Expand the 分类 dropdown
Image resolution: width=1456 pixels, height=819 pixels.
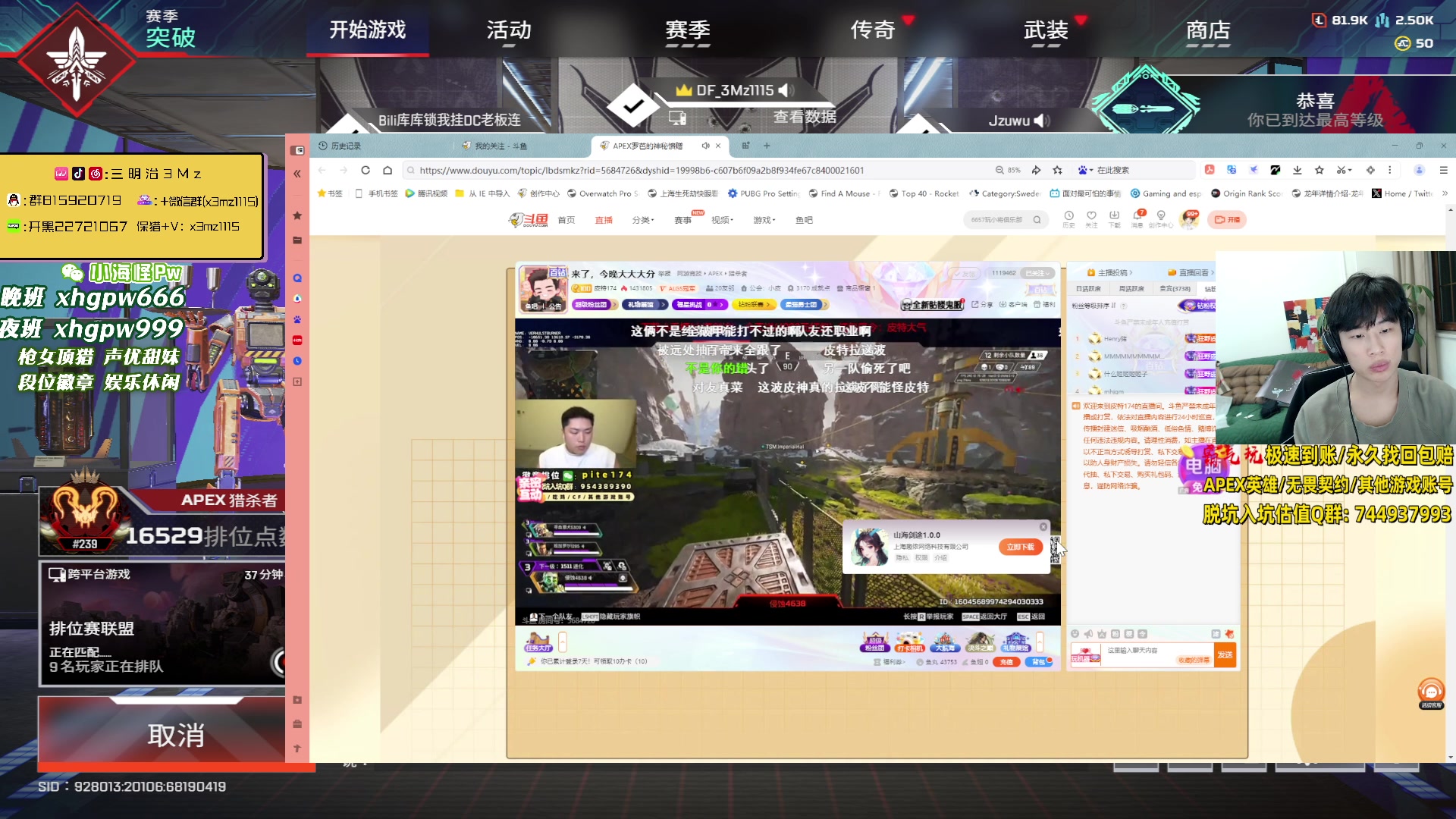[x=642, y=220]
